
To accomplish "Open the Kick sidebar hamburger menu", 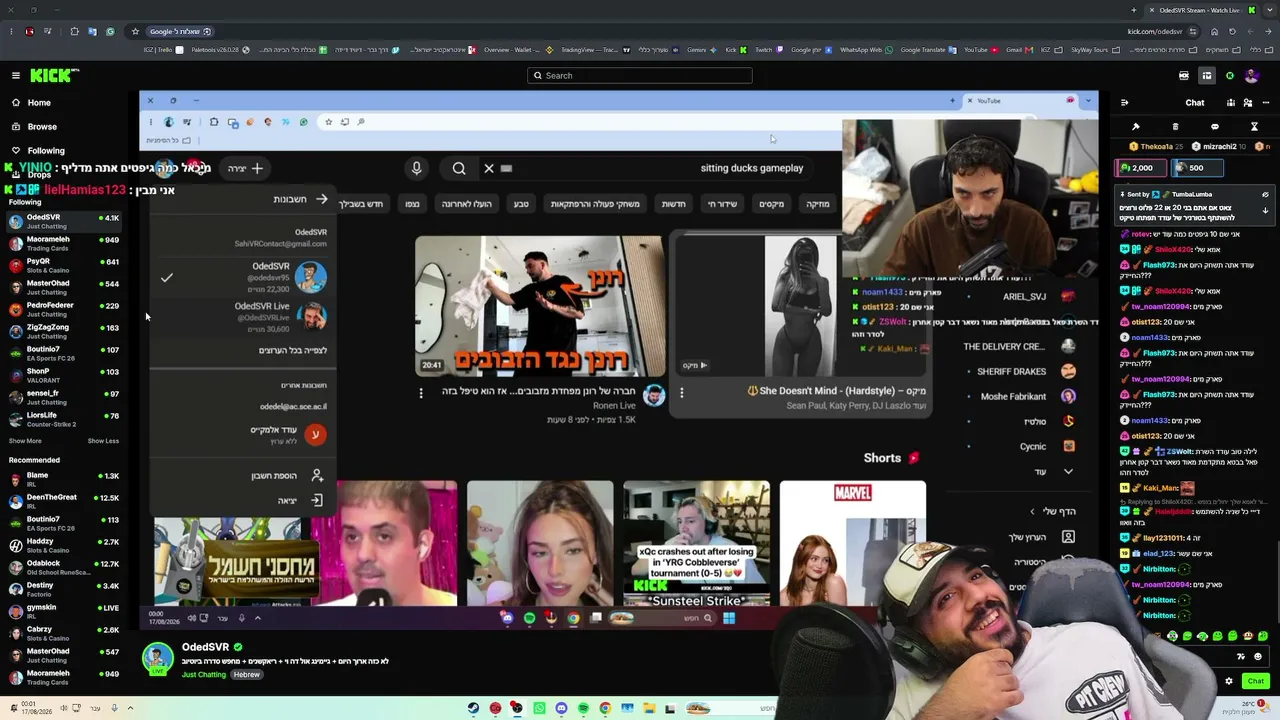I will tap(16, 76).
